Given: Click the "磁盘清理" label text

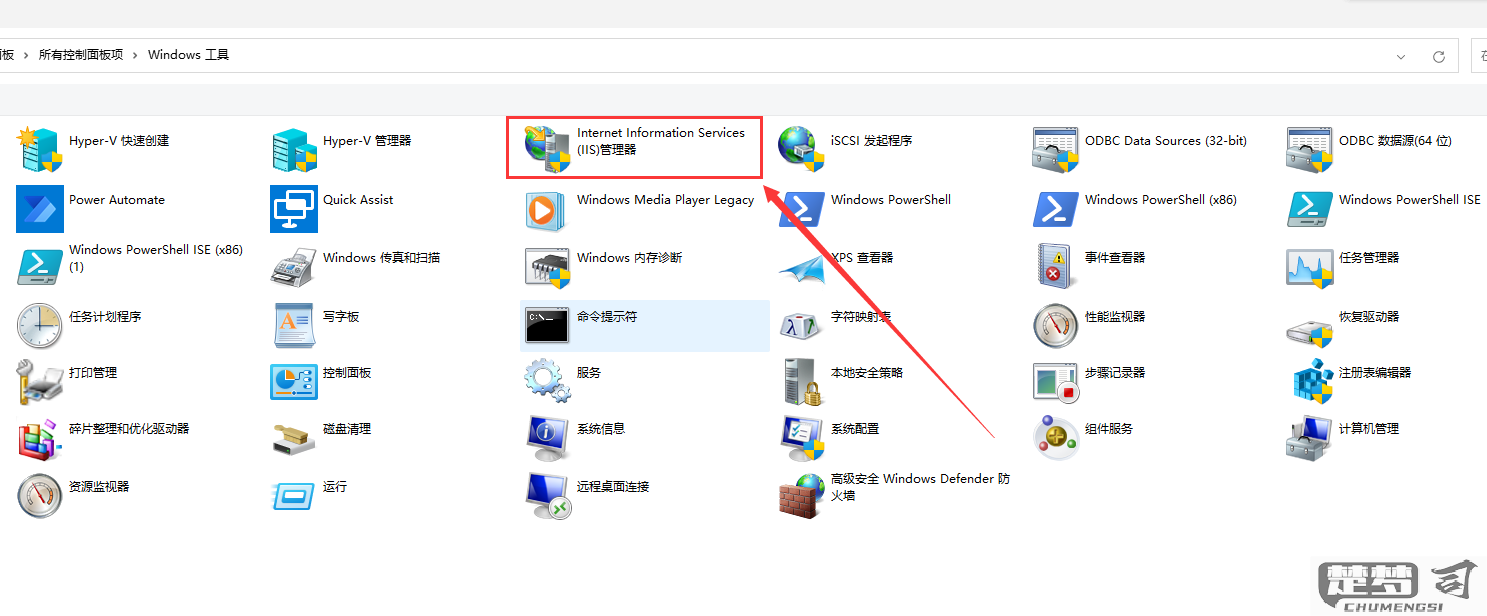Looking at the screenshot, I should point(347,429).
